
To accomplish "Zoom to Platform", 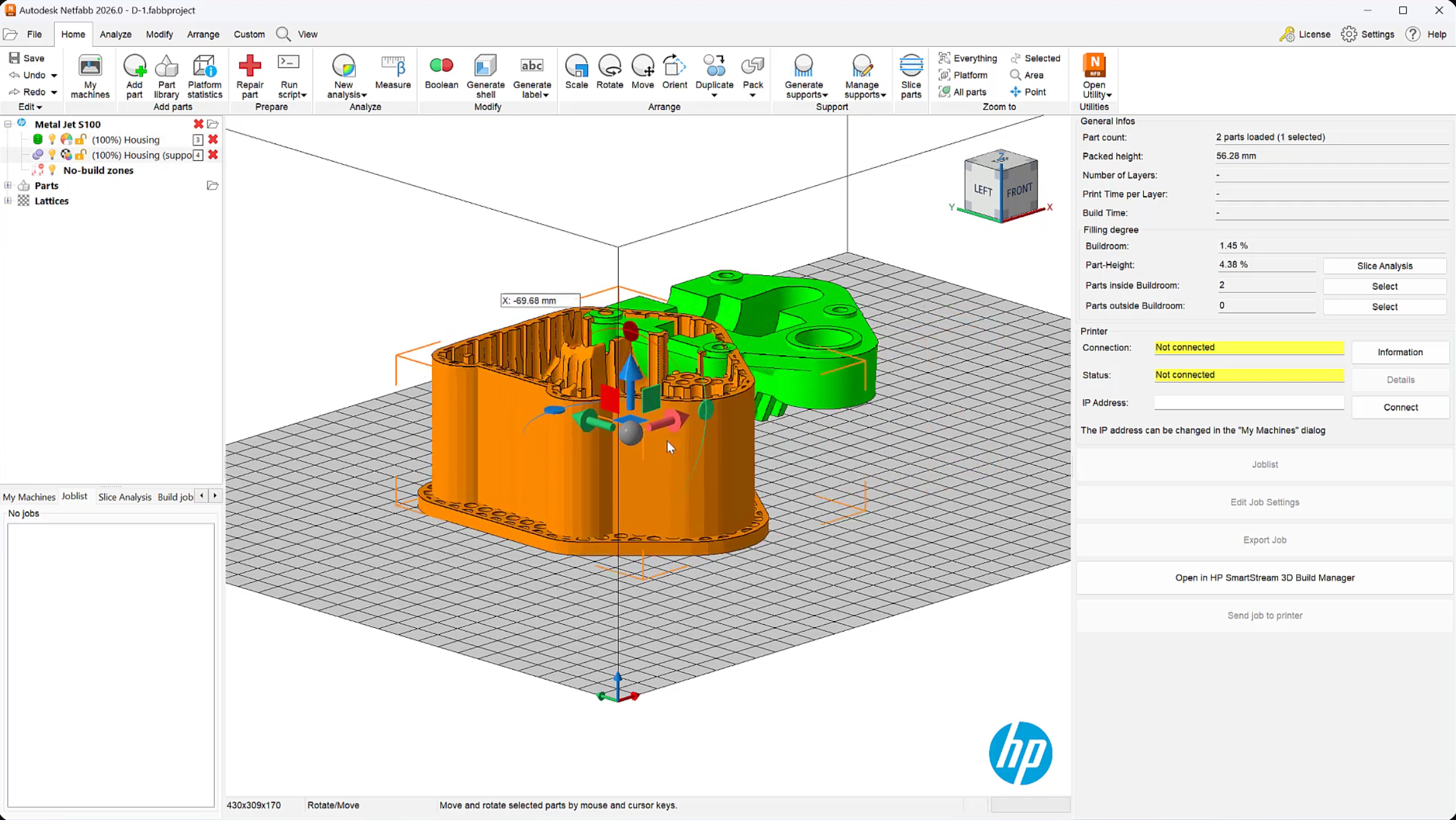I will click(x=963, y=75).
